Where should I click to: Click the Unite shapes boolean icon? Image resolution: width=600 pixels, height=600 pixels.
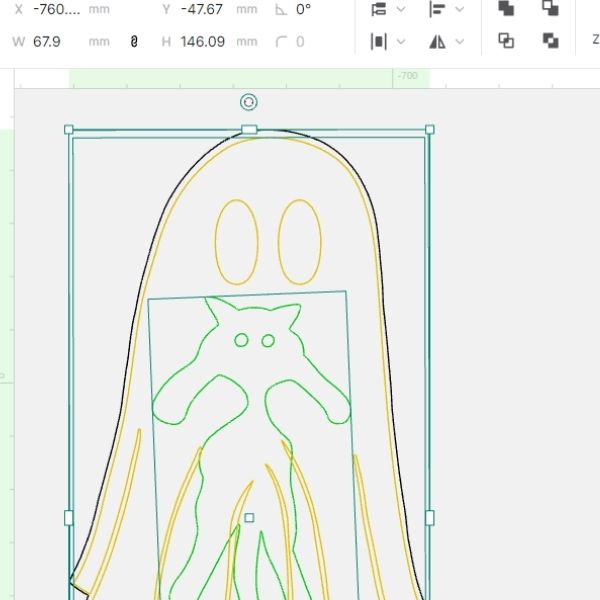[506, 8]
